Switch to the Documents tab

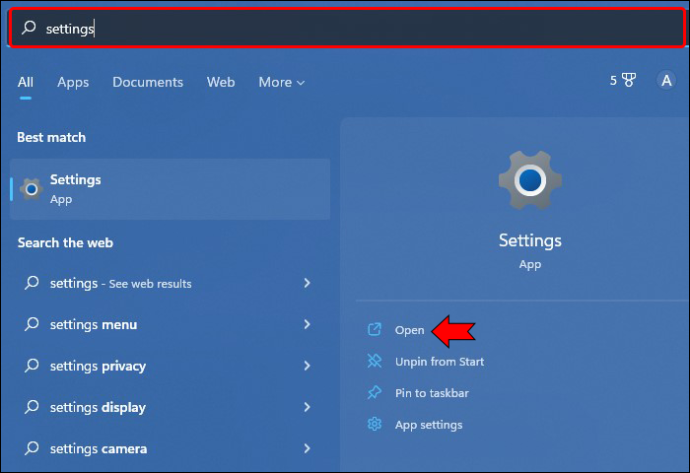coord(148,82)
